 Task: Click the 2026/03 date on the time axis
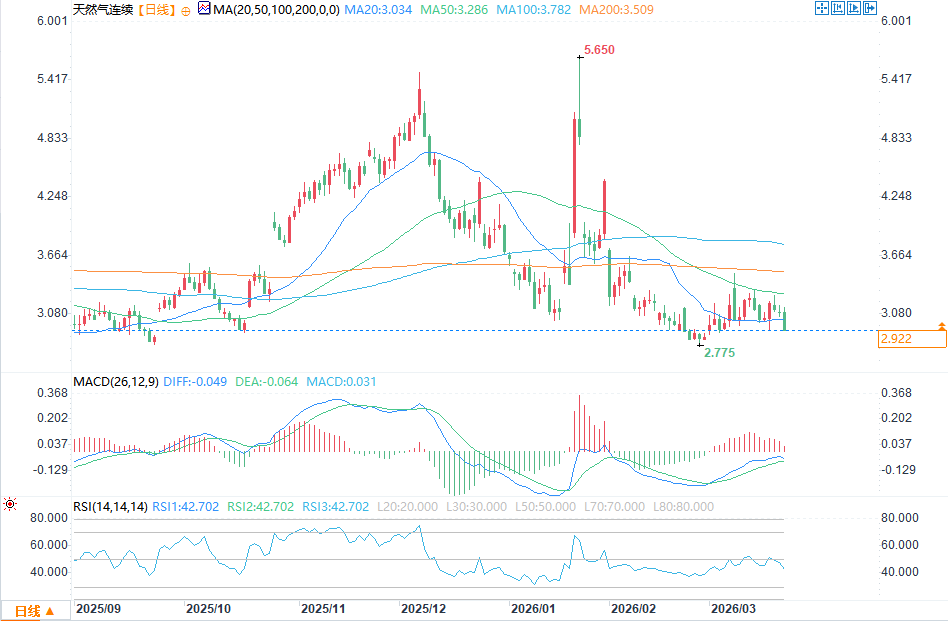[733, 608]
